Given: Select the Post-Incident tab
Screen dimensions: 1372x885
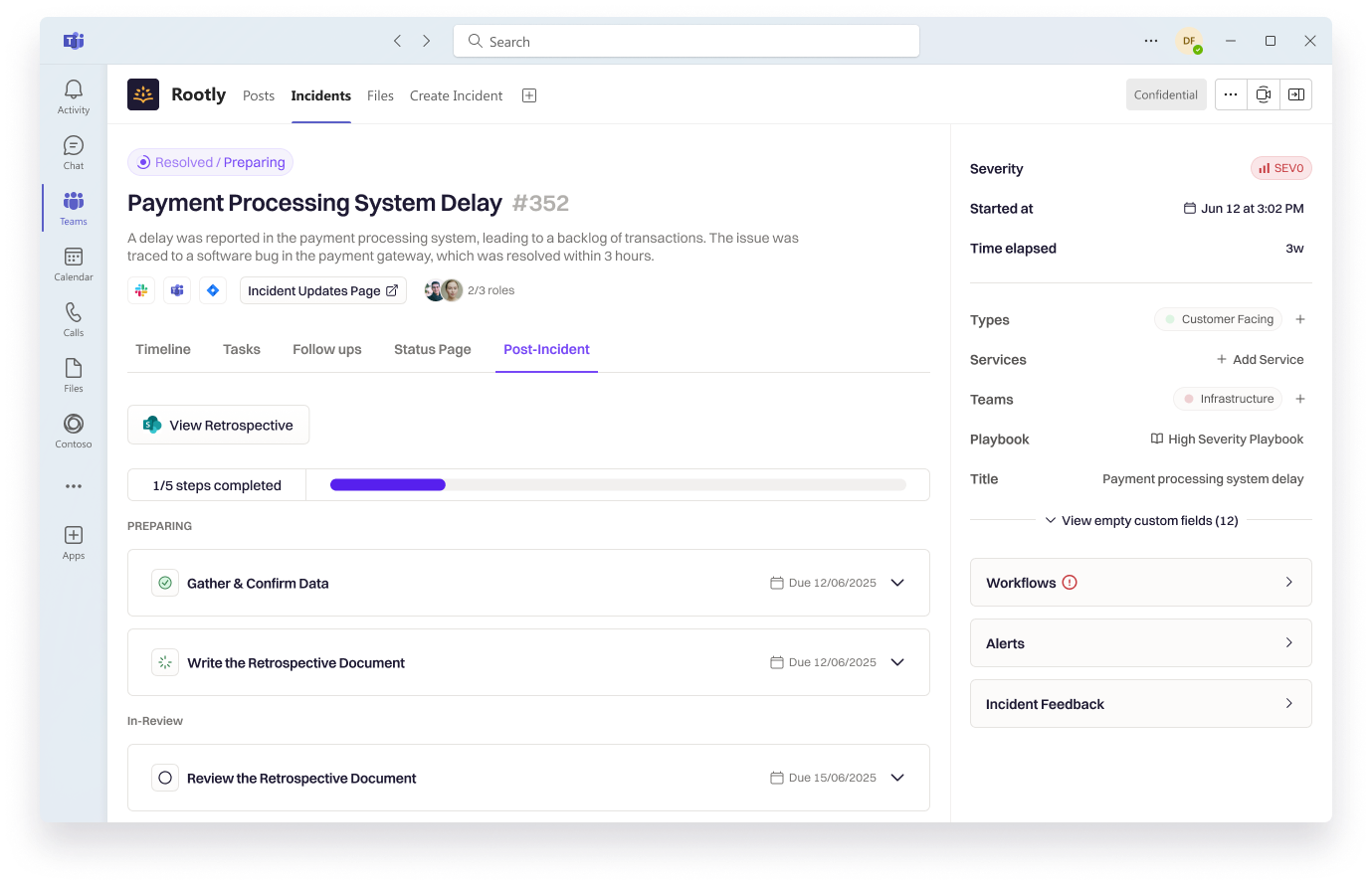Looking at the screenshot, I should coord(546,349).
